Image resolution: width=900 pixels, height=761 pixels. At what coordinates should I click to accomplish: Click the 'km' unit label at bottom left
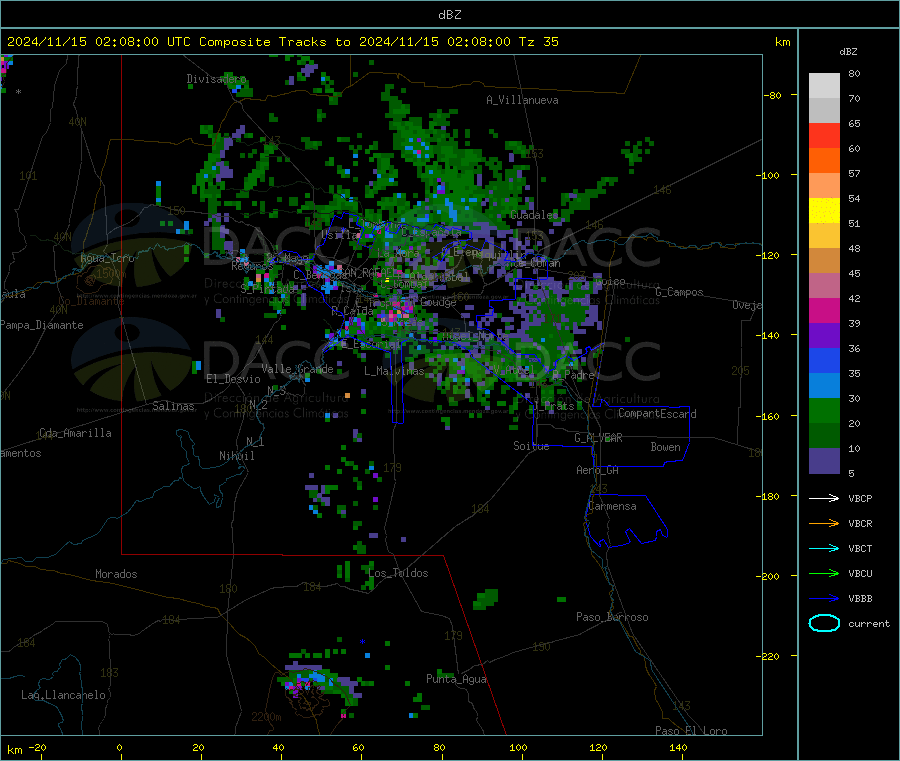tap(14, 750)
